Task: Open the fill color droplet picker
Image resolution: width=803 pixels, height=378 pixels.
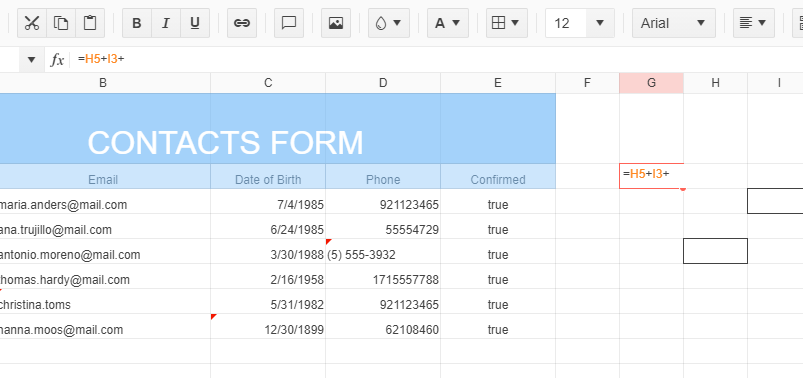Action: [x=389, y=23]
